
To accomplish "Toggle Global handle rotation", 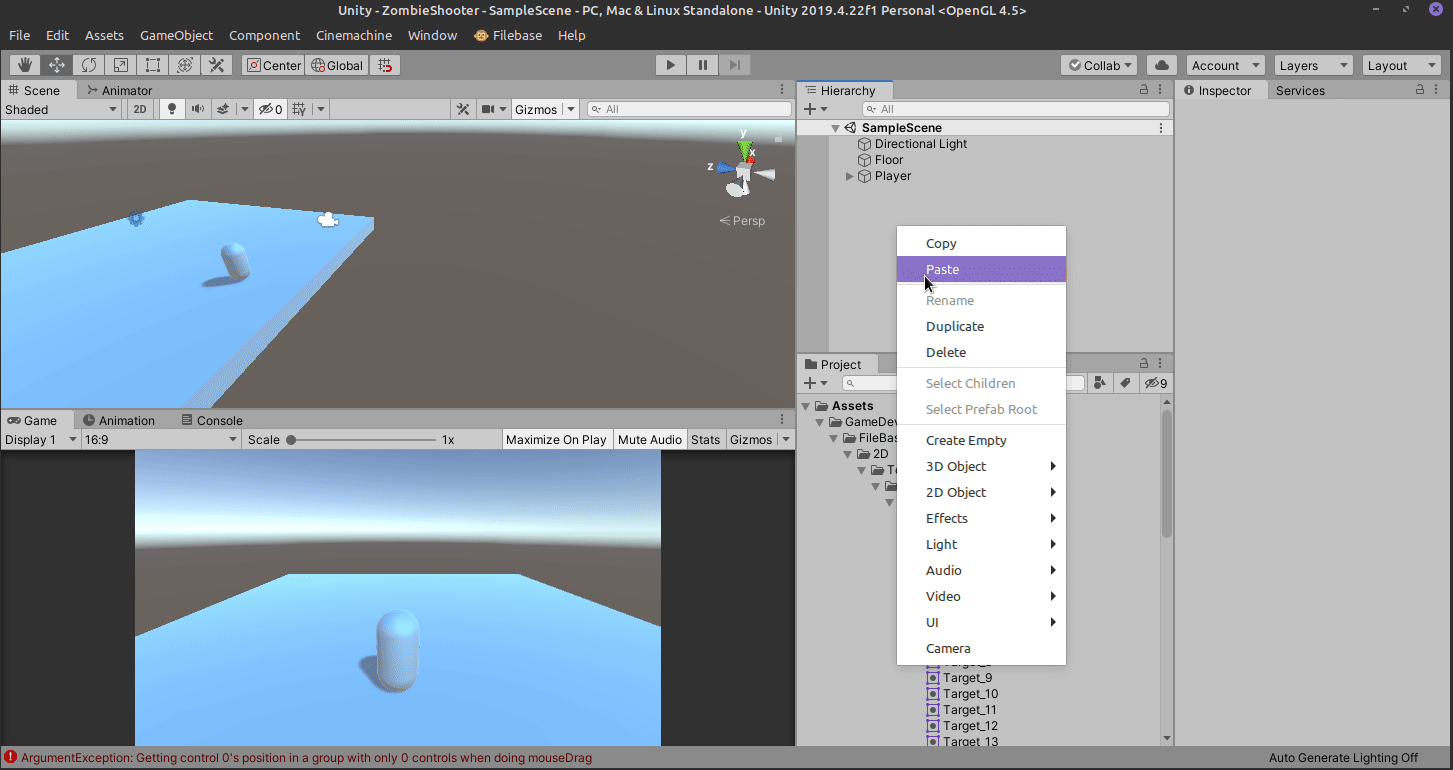I will (x=337, y=65).
